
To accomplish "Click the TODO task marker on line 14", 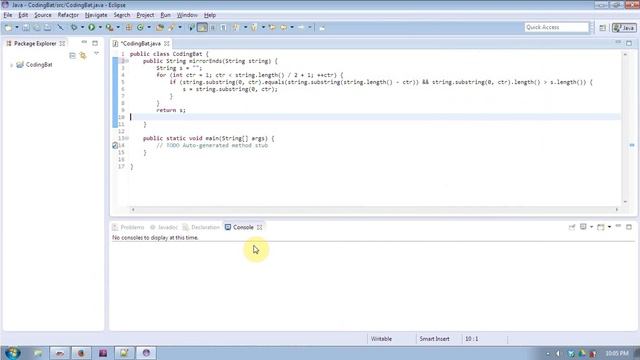I will (x=115, y=145).
